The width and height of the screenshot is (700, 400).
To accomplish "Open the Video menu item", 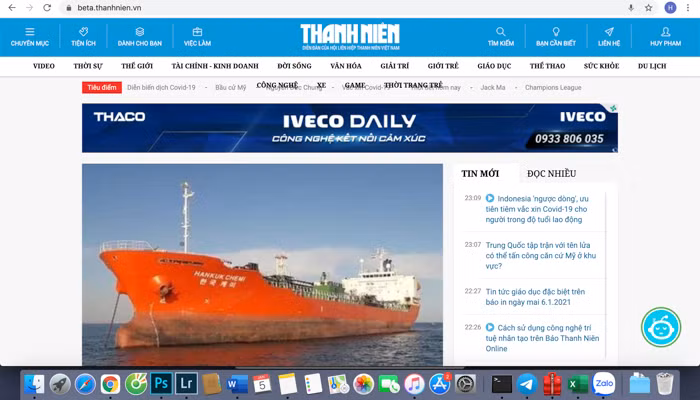I will pos(44,66).
